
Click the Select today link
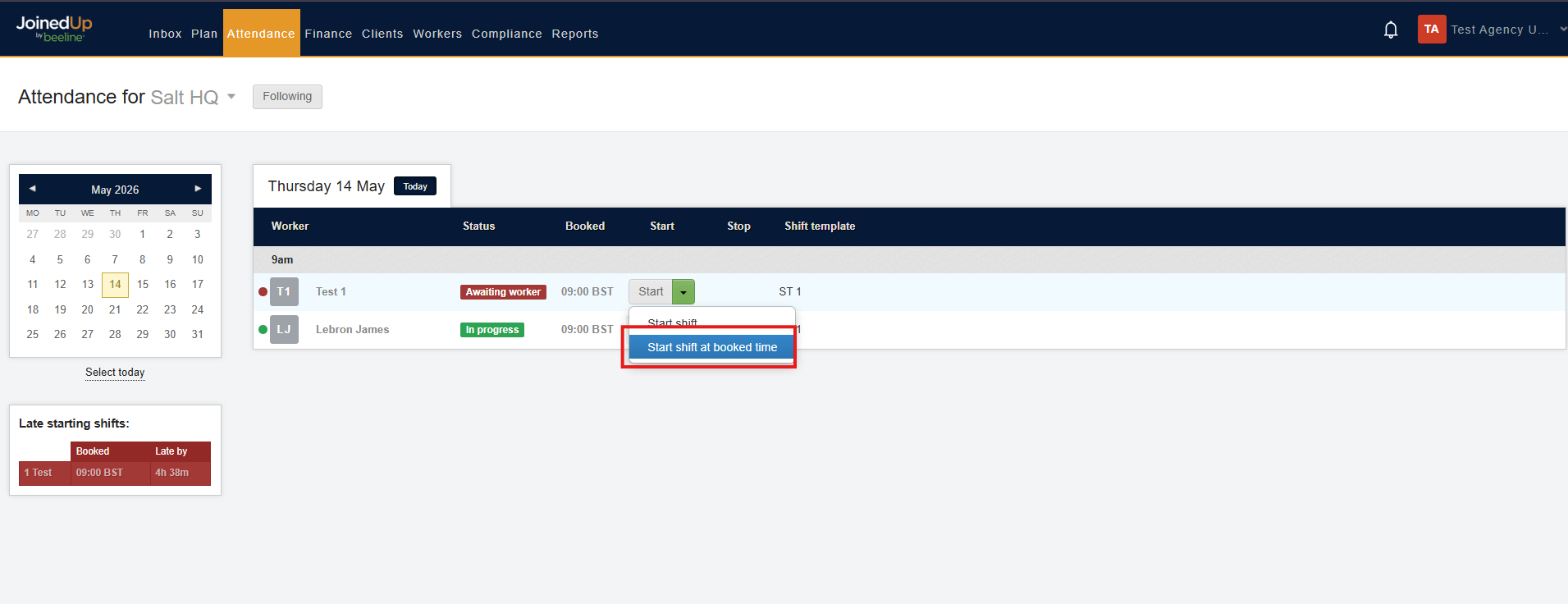(x=115, y=372)
